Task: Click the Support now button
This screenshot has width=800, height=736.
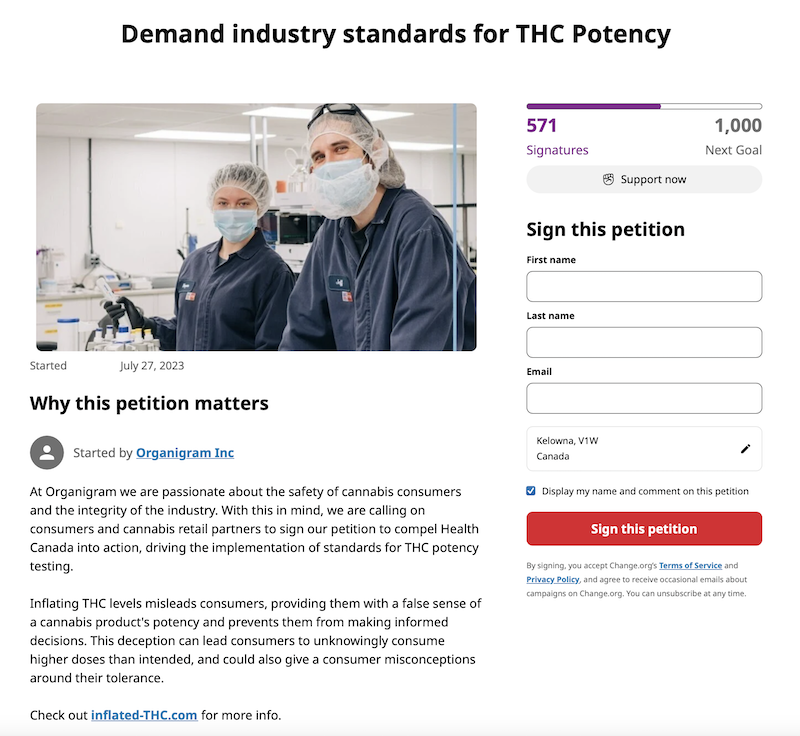Action: (644, 180)
